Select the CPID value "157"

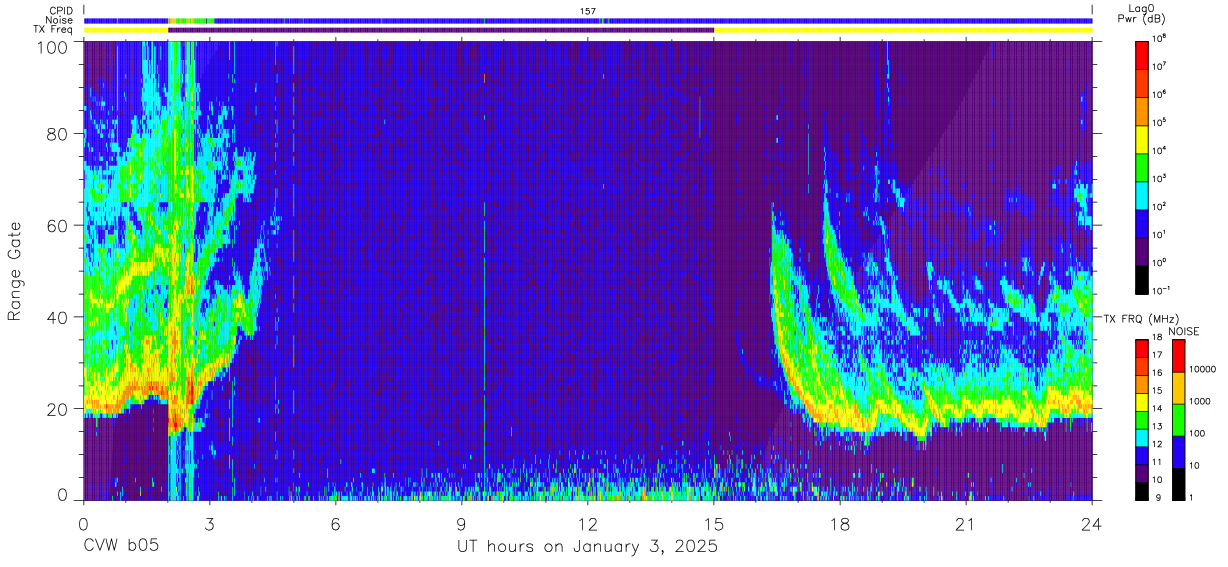tap(588, 11)
